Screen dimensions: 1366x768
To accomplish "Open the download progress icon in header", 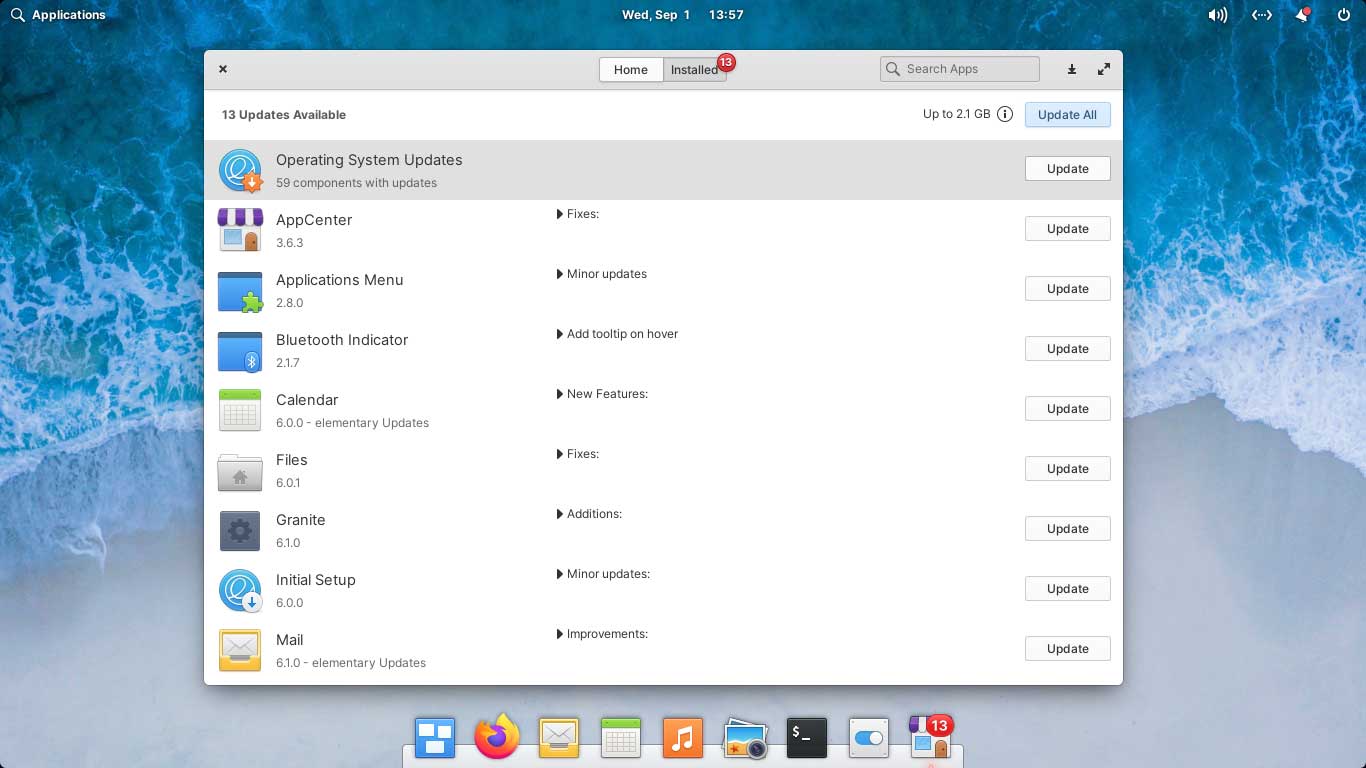I will coord(1071,69).
